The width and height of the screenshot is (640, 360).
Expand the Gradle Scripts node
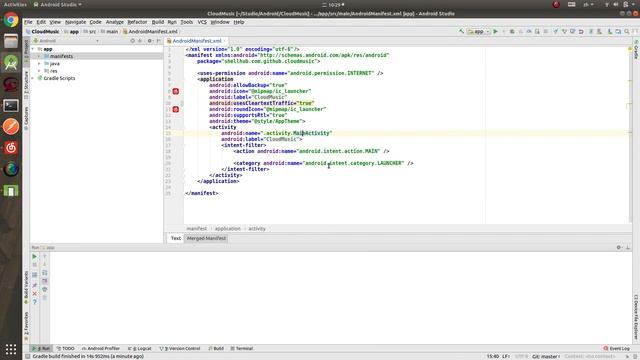point(33,78)
